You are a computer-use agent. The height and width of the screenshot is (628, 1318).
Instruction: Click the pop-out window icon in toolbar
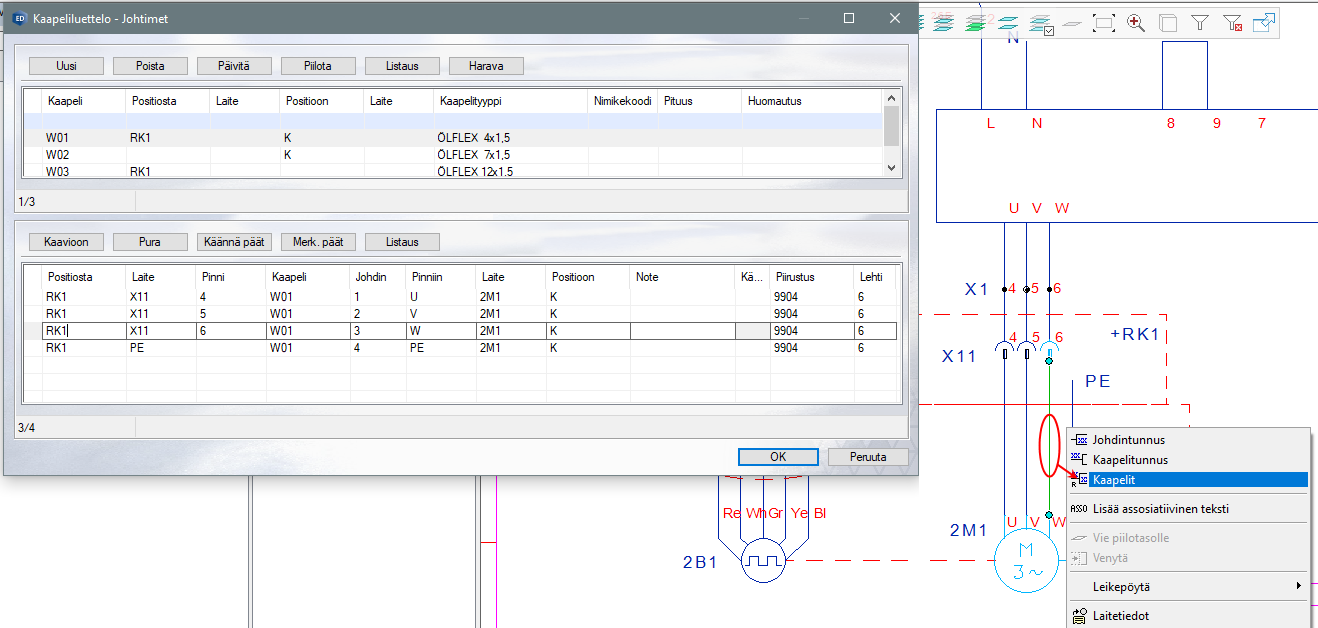point(1264,22)
